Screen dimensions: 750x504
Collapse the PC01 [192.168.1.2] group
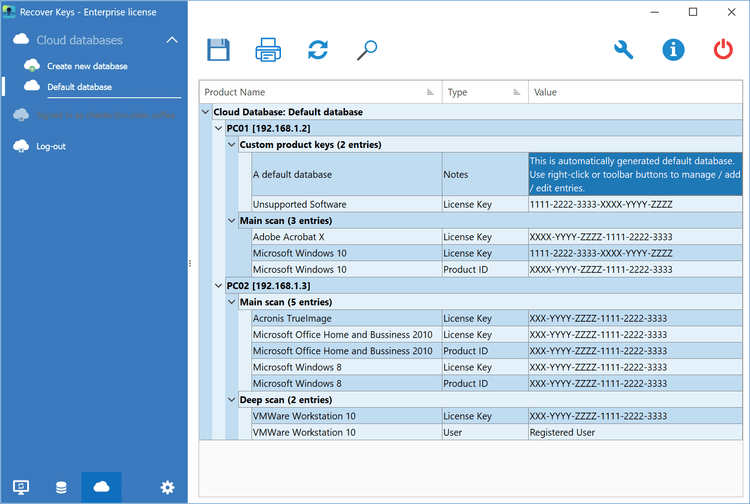[219, 128]
